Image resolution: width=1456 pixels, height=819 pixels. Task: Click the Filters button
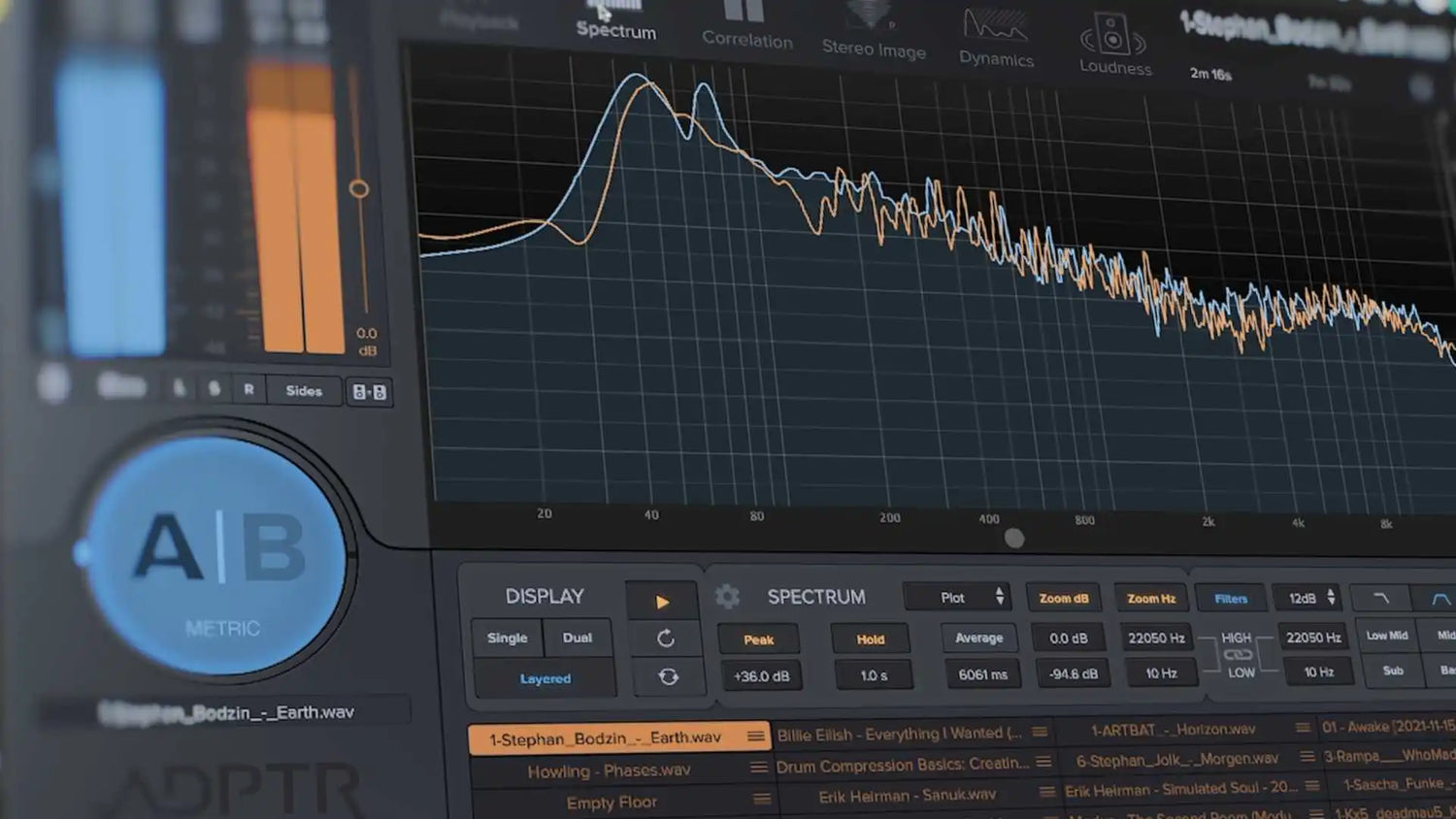pos(1230,599)
